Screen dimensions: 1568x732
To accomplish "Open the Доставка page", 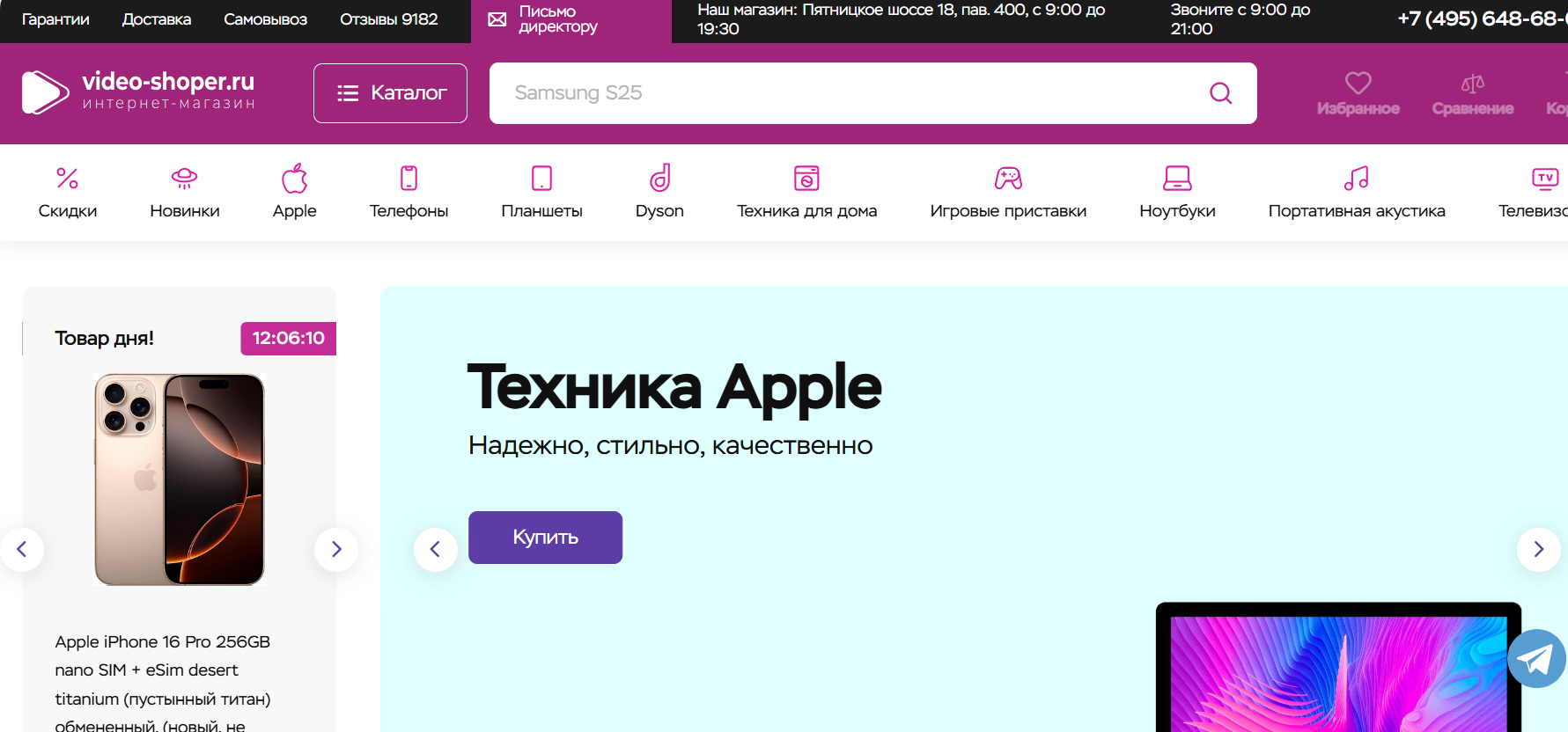I will (157, 19).
